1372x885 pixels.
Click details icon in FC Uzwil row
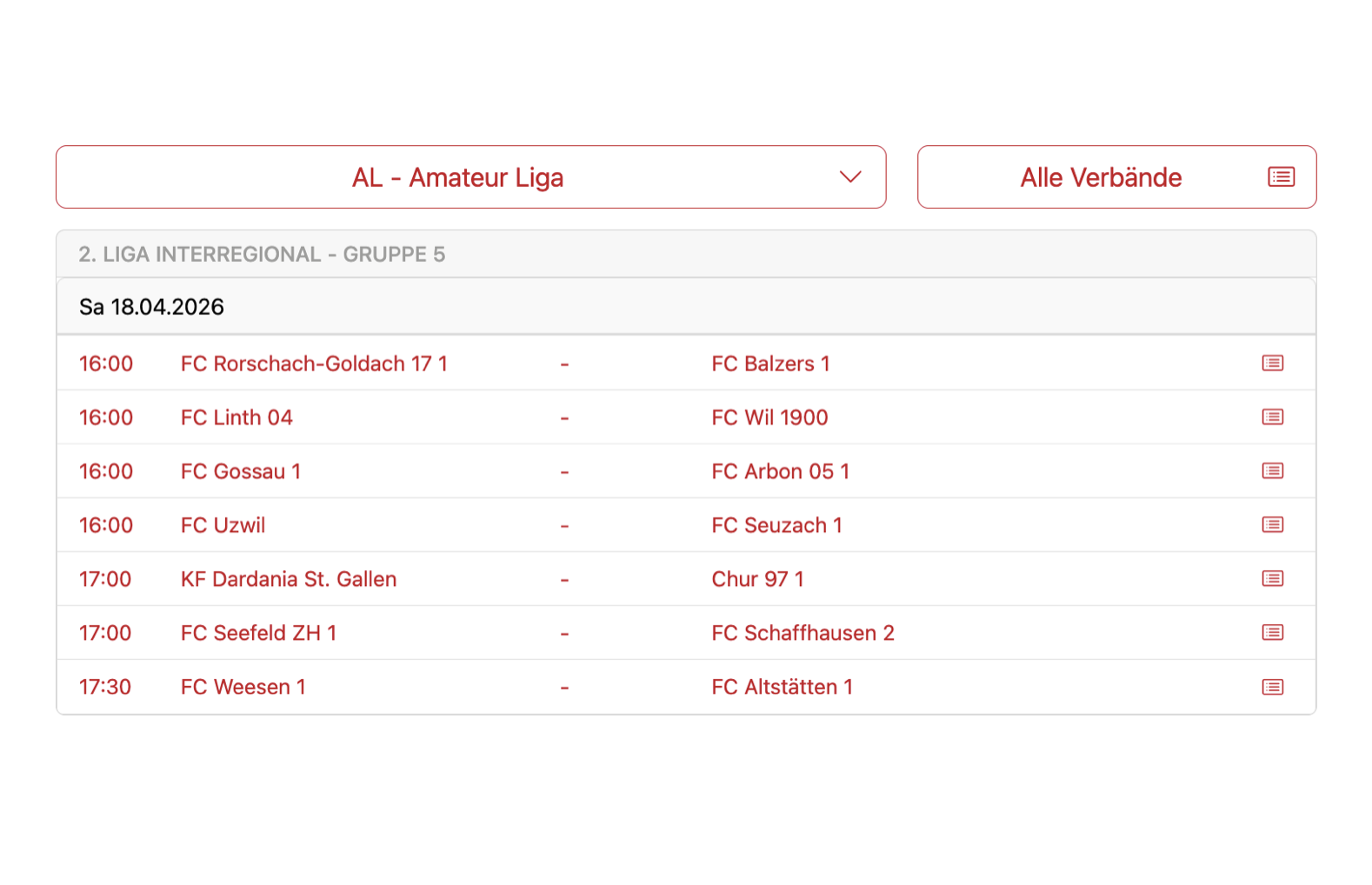[x=1272, y=525]
